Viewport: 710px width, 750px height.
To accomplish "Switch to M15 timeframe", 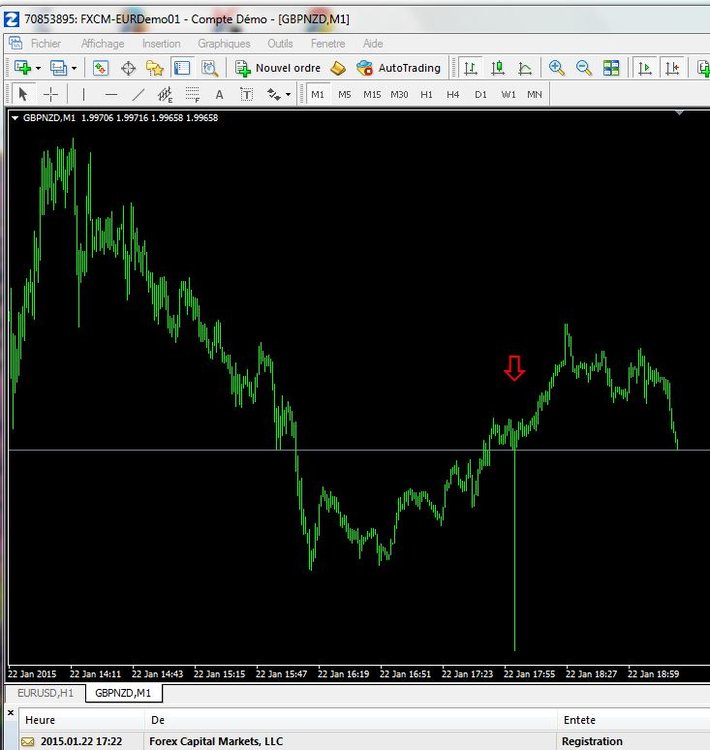I will (x=372, y=94).
